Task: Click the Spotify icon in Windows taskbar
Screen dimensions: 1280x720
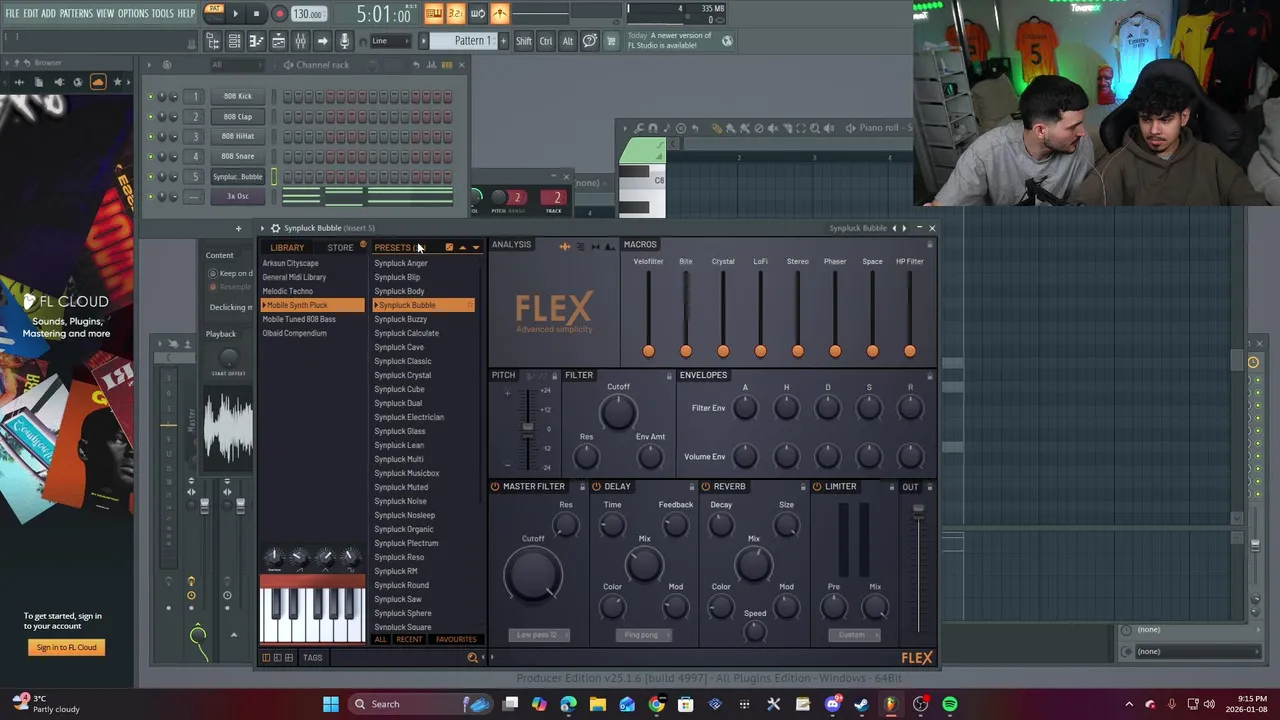Action: pos(949,704)
